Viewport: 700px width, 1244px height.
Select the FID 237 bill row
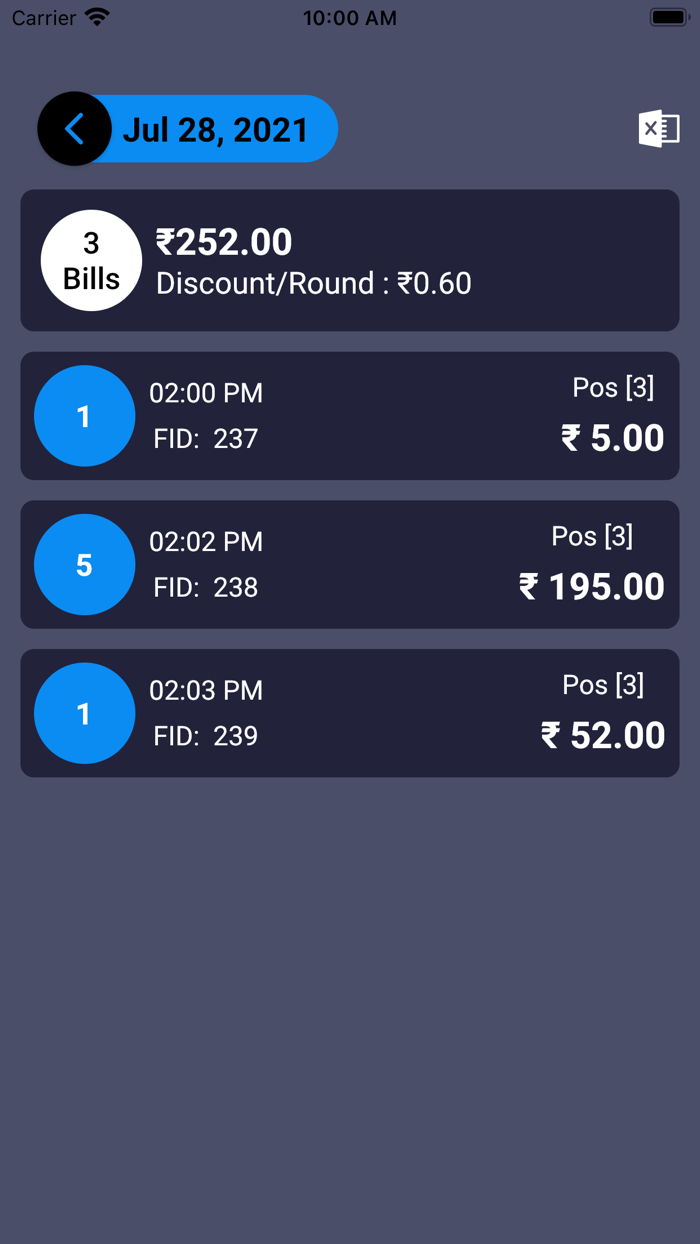tap(350, 416)
